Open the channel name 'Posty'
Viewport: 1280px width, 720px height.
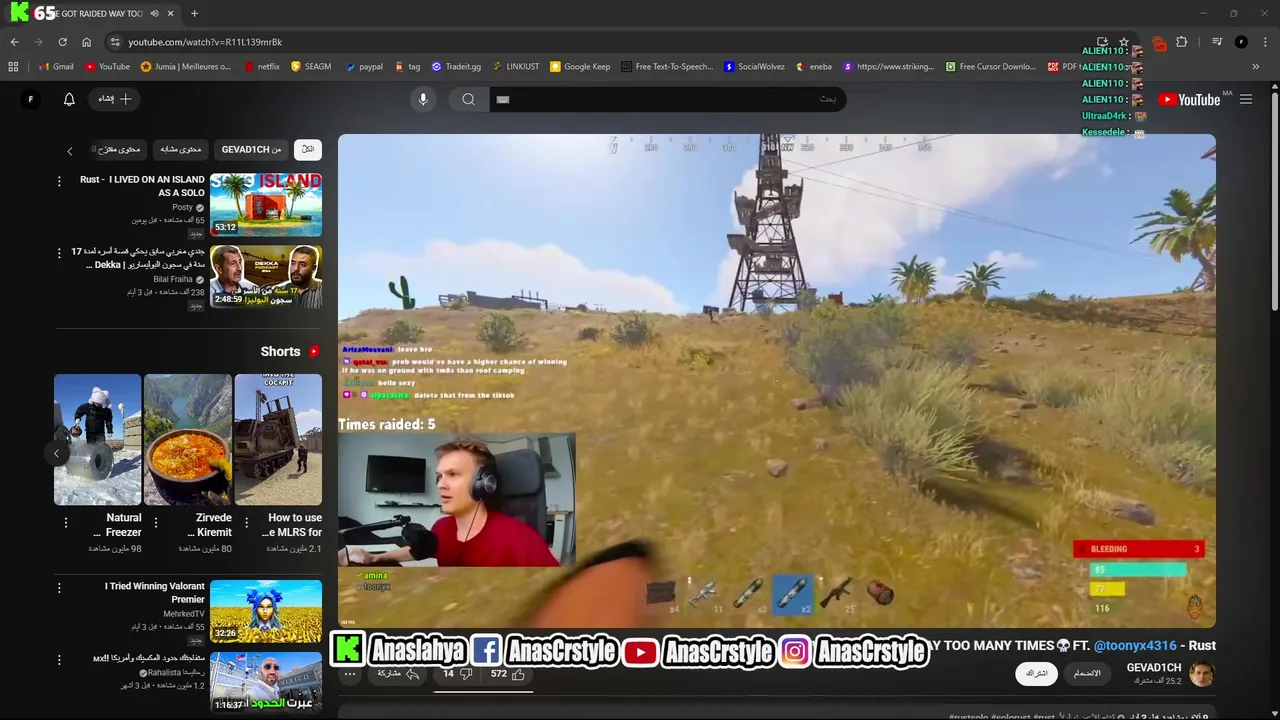[182, 207]
